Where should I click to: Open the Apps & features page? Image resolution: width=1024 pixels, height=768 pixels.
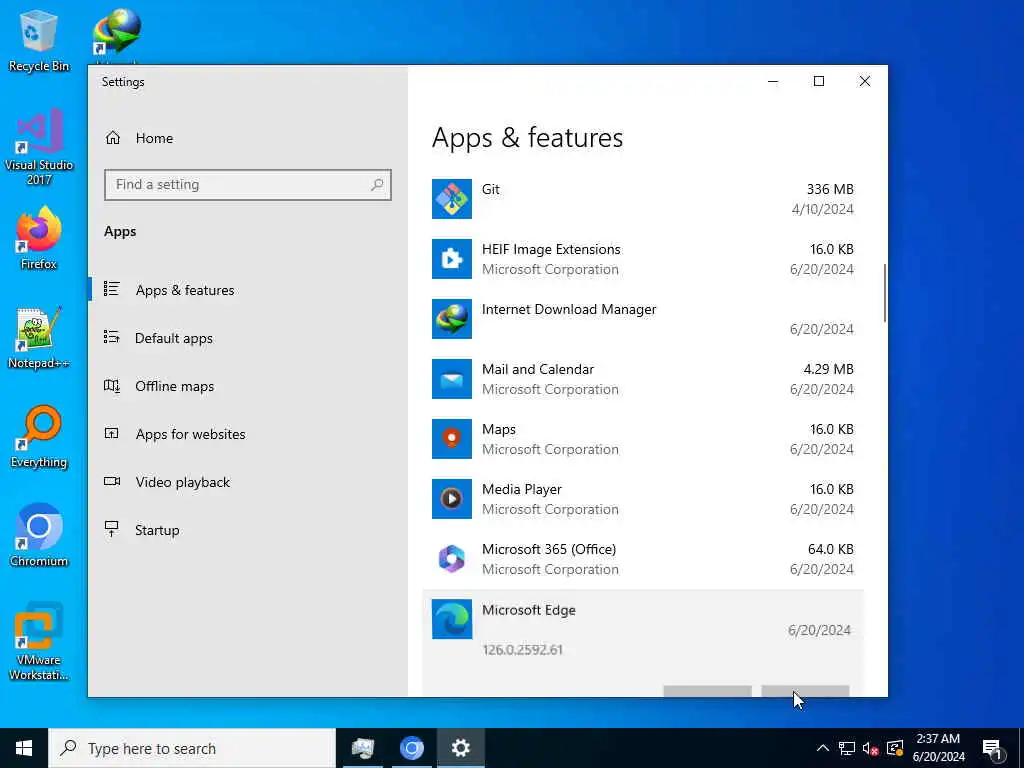248,289
